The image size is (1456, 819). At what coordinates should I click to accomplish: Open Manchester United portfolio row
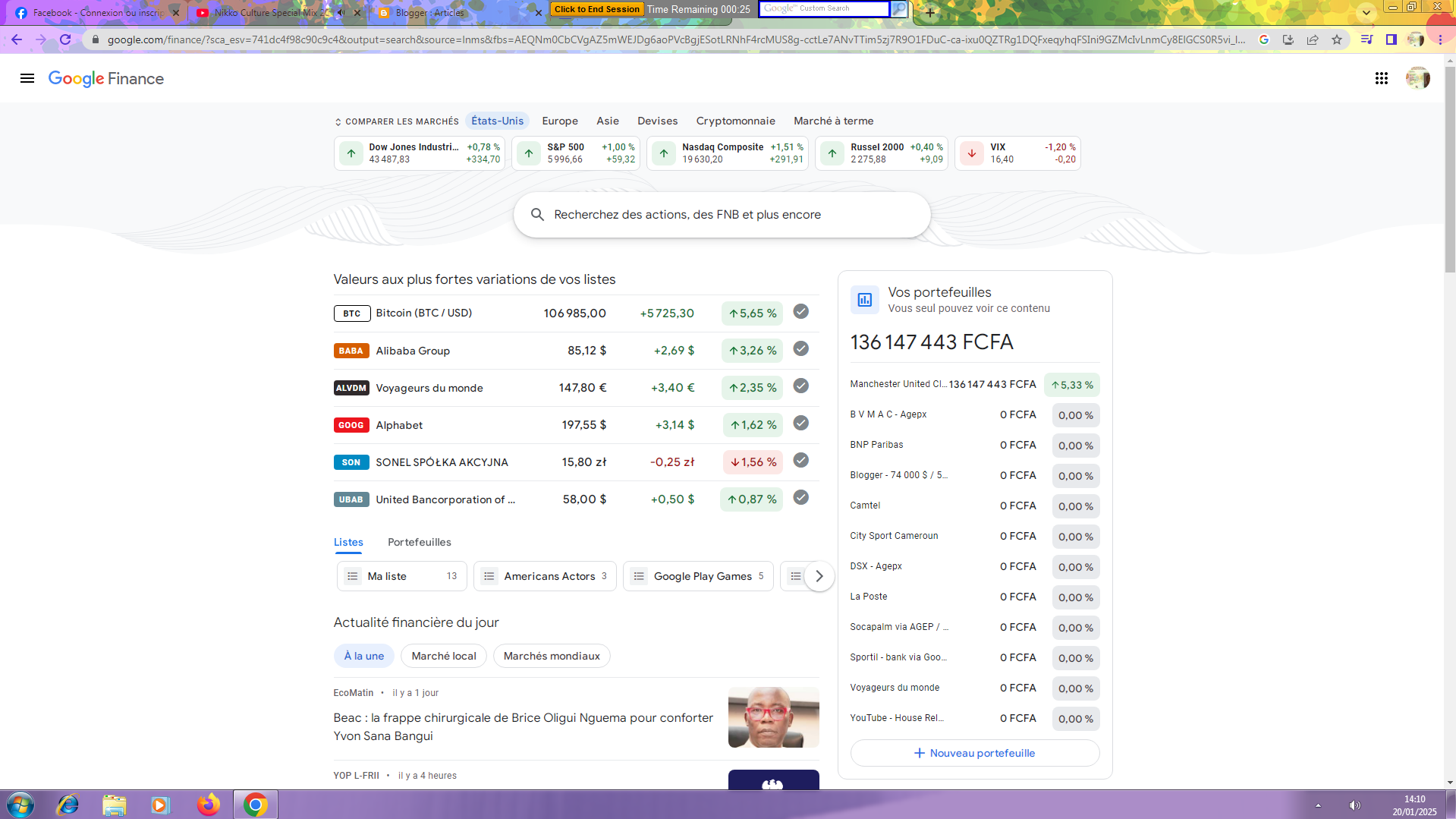tap(974, 385)
